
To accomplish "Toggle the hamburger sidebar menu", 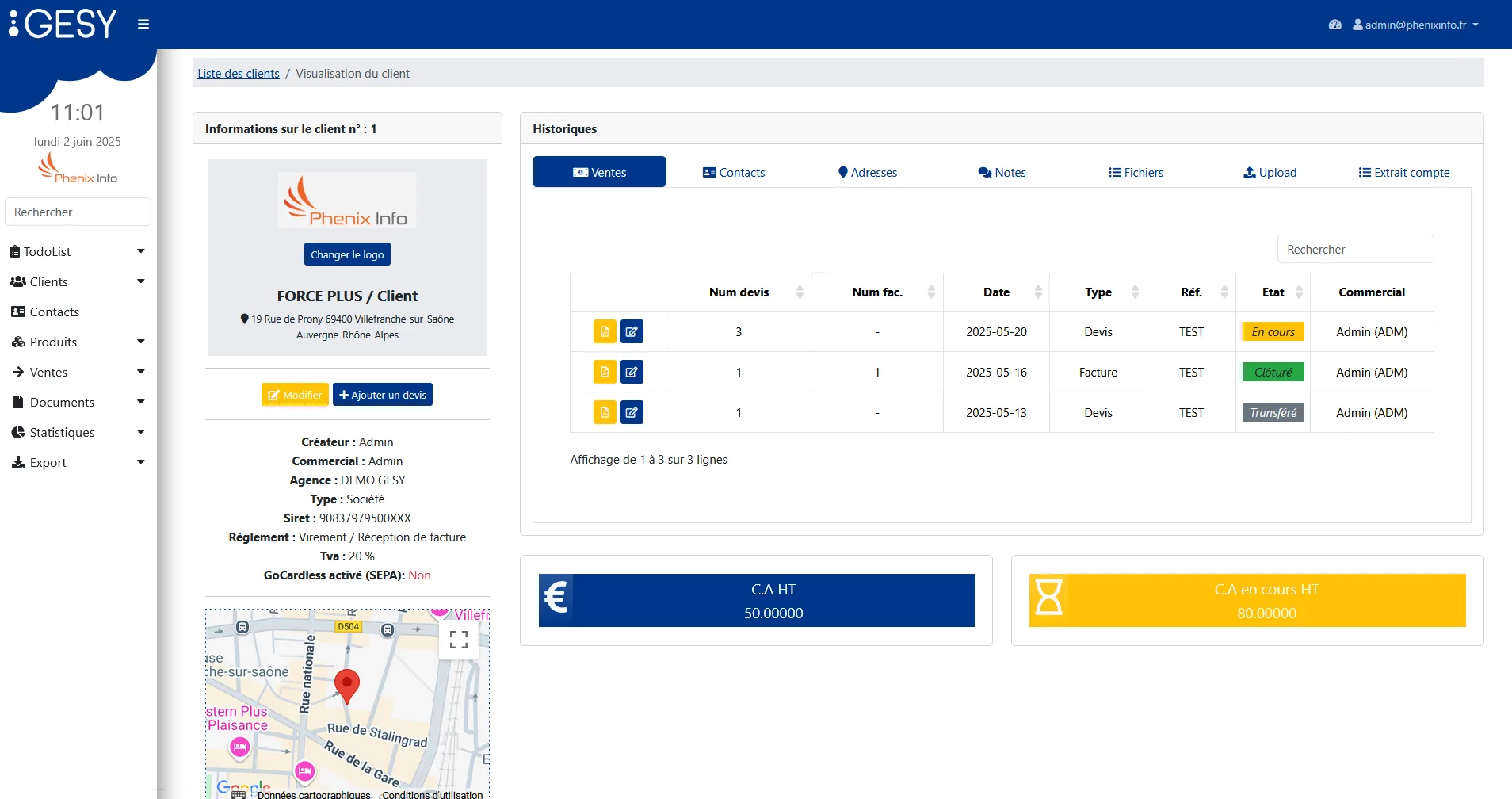I will [143, 25].
